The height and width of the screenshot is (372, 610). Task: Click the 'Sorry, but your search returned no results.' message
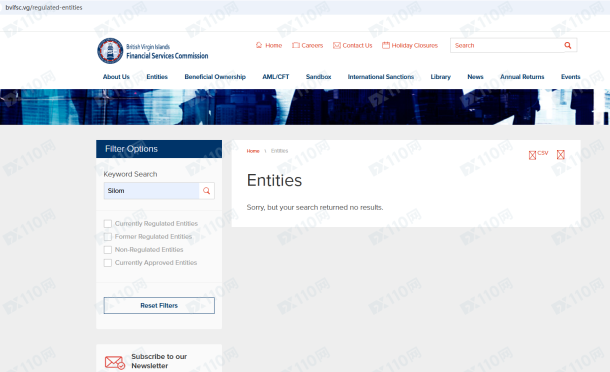tap(315, 207)
